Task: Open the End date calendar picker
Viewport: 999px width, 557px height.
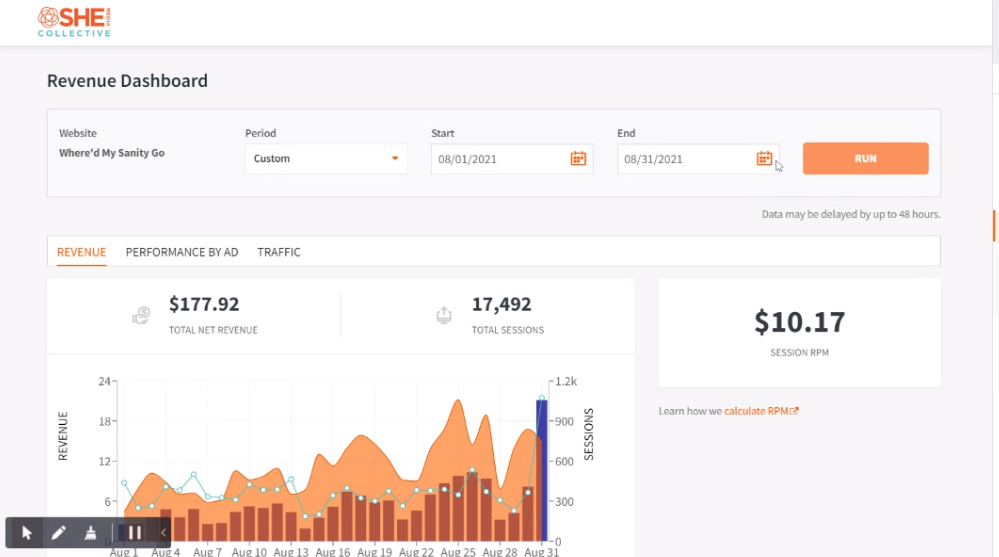Action: (764, 159)
